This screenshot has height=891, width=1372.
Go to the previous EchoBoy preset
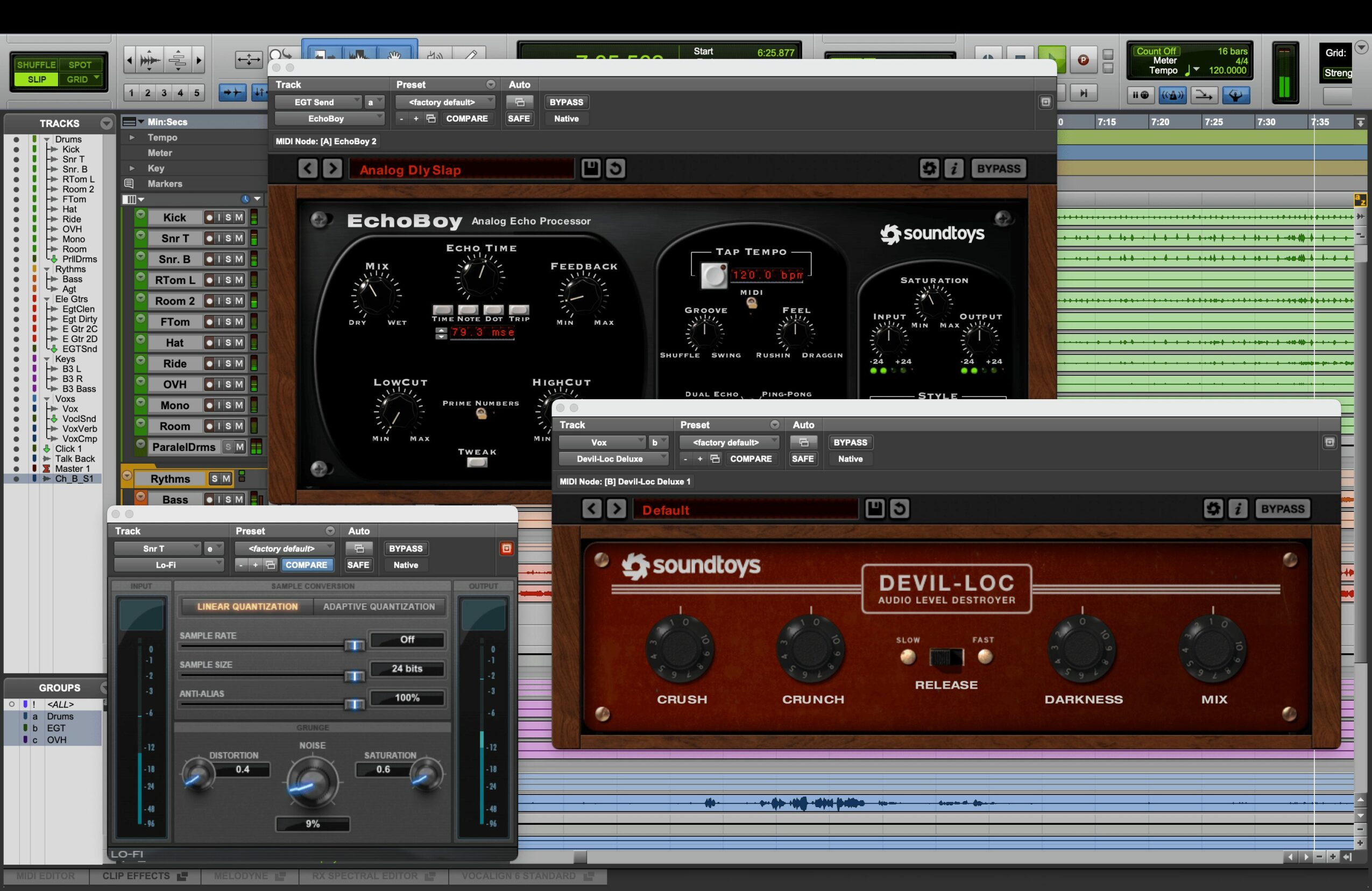click(x=308, y=168)
